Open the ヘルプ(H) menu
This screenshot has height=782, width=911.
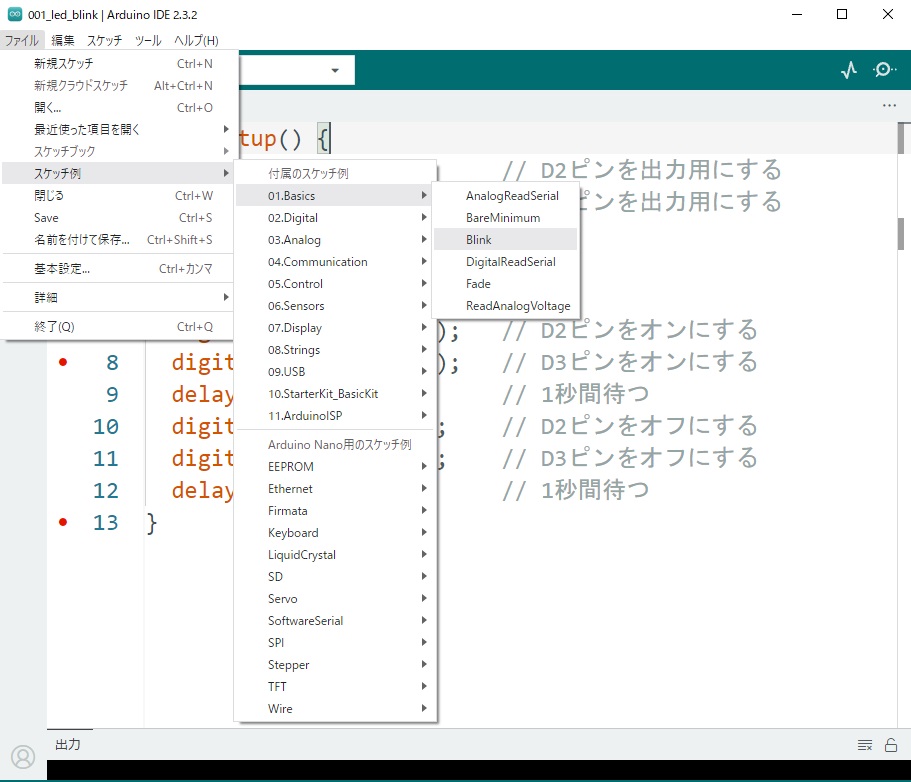196,40
